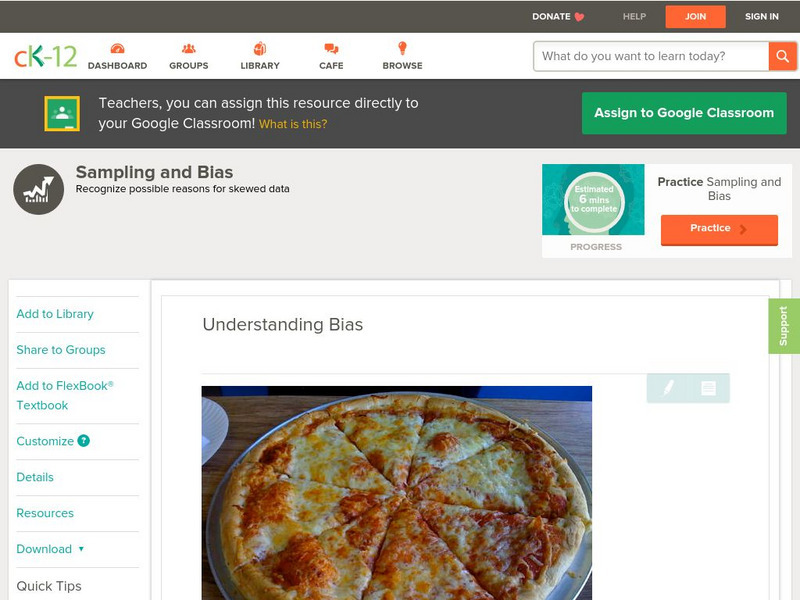Viewport: 800px width, 600px height.
Task: Click the orange search magnifier button
Action: [x=782, y=56]
